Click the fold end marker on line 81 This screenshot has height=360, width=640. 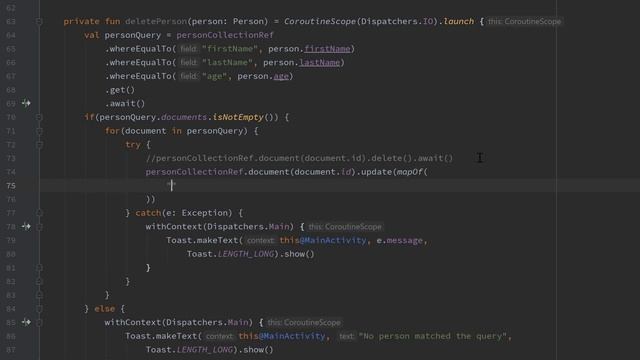[x=39, y=268]
